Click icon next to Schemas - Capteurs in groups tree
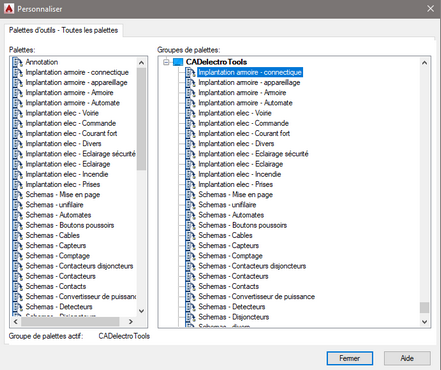The height and width of the screenshot is (370, 441). click(x=190, y=246)
